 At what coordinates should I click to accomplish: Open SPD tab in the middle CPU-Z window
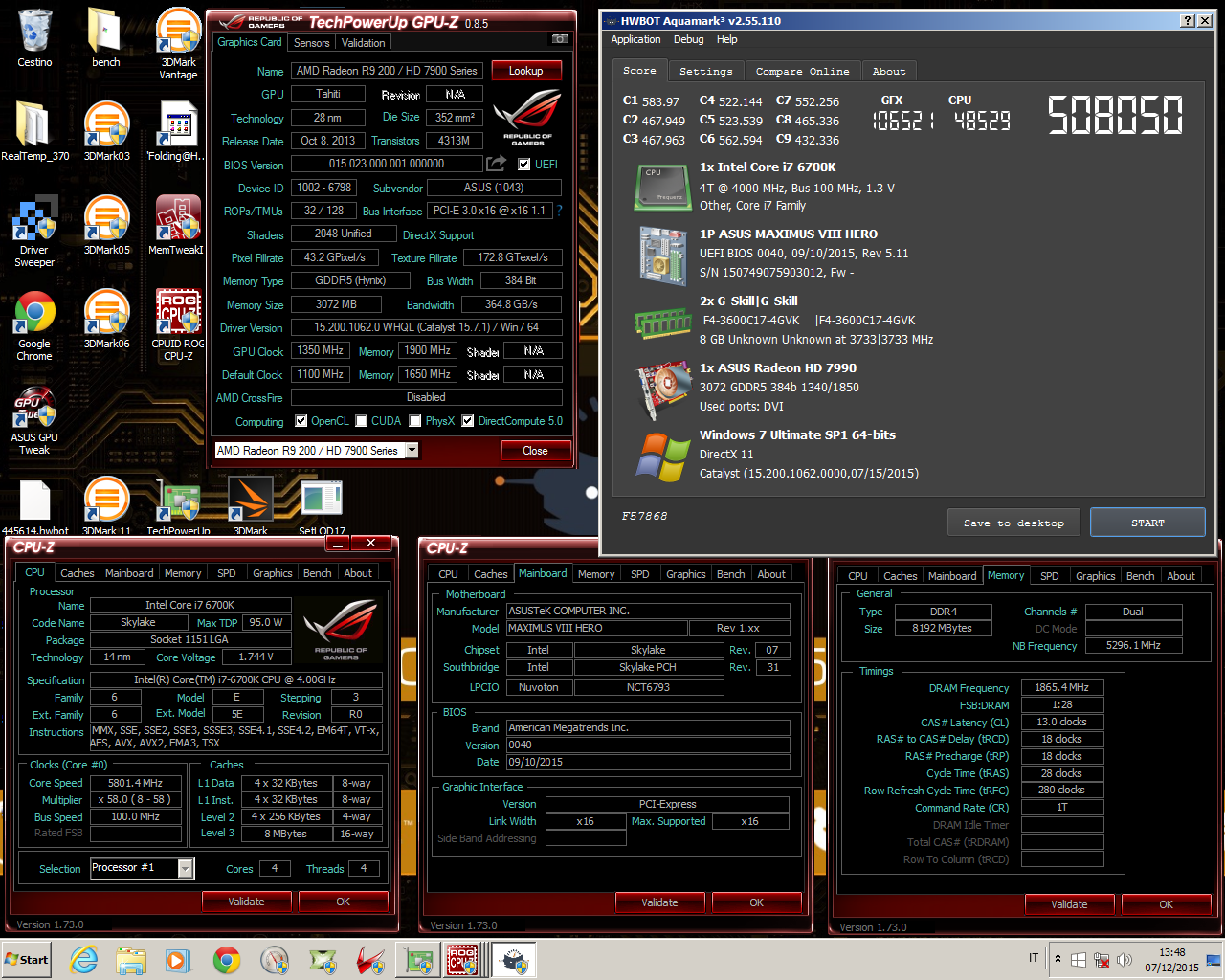click(x=640, y=574)
